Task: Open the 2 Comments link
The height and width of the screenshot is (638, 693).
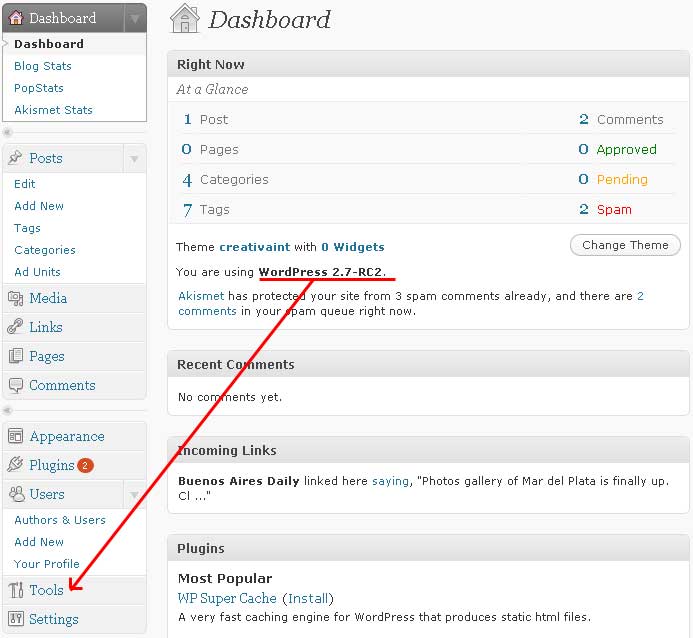Action: [x=583, y=119]
